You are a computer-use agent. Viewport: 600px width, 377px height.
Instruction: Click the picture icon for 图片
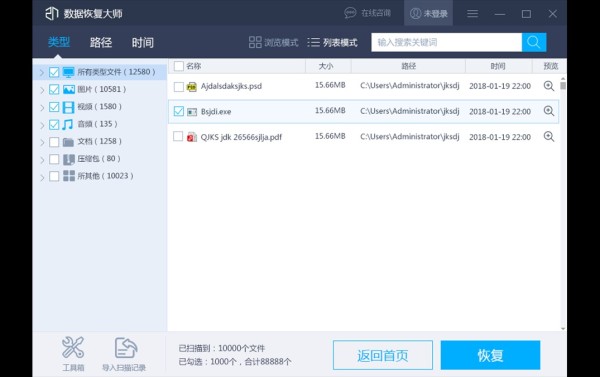(x=69, y=90)
